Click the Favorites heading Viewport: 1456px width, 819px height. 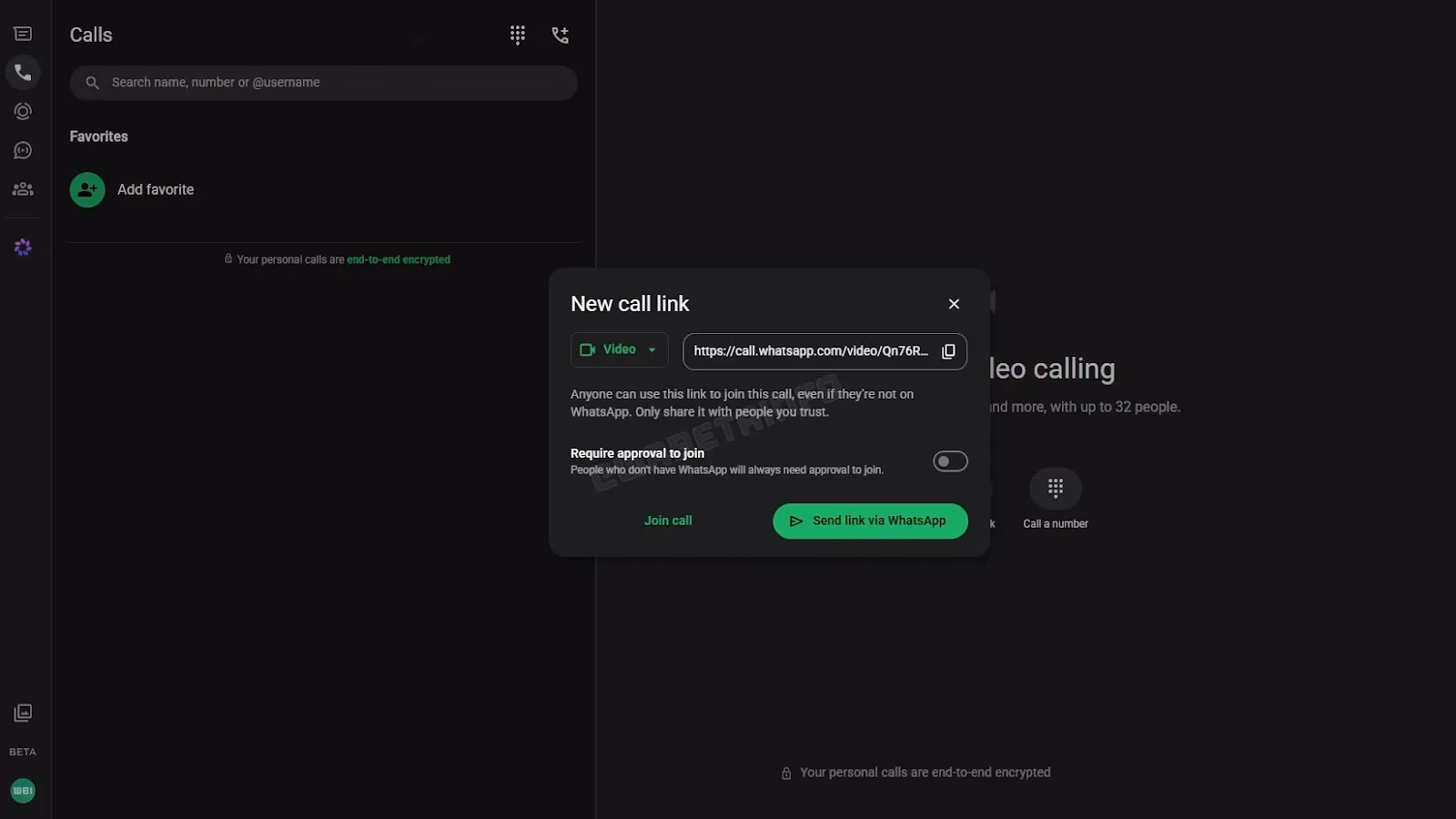(99, 136)
